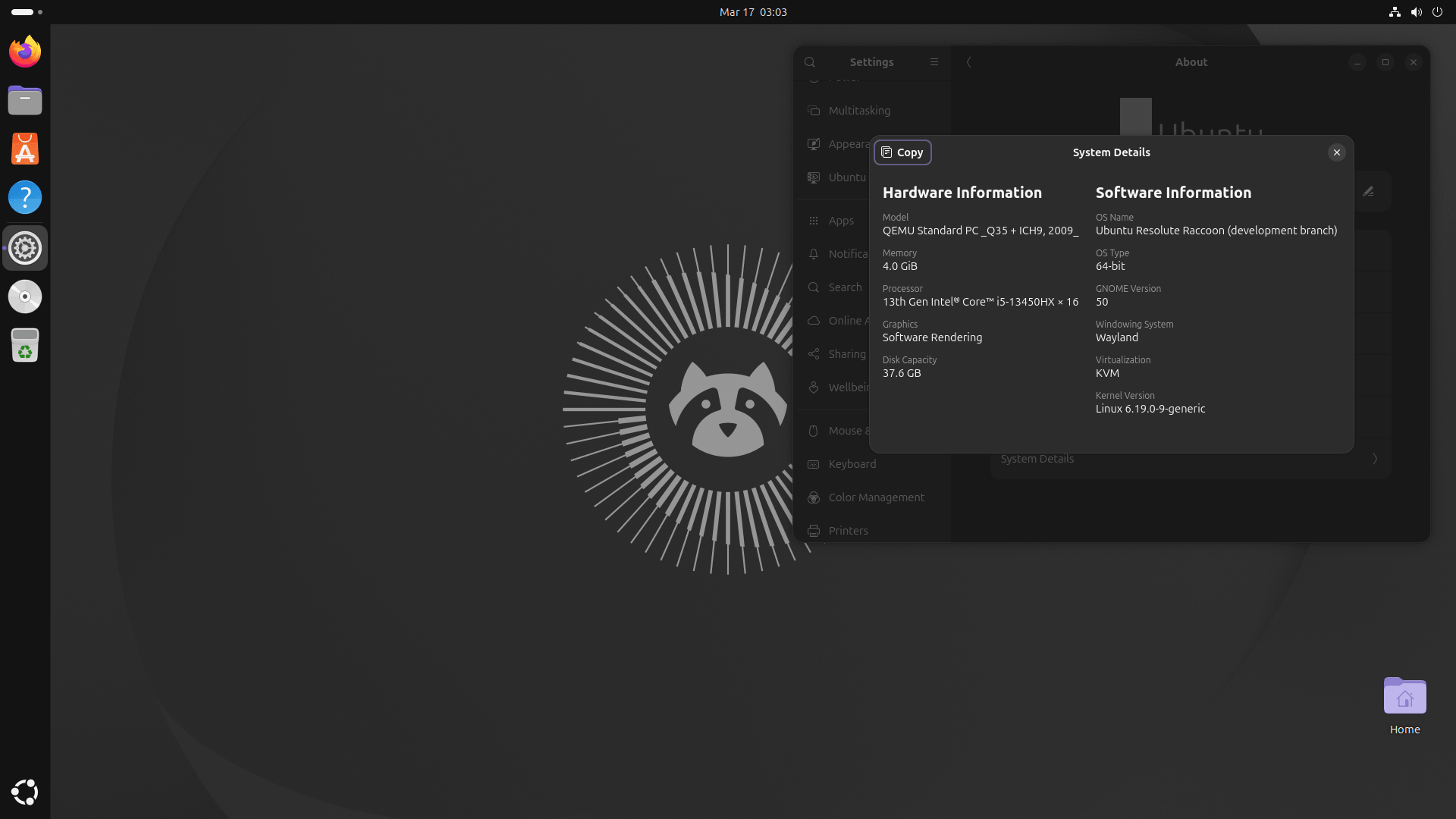Close the System Details dialog
Image resolution: width=1456 pixels, height=819 pixels.
pos(1336,152)
